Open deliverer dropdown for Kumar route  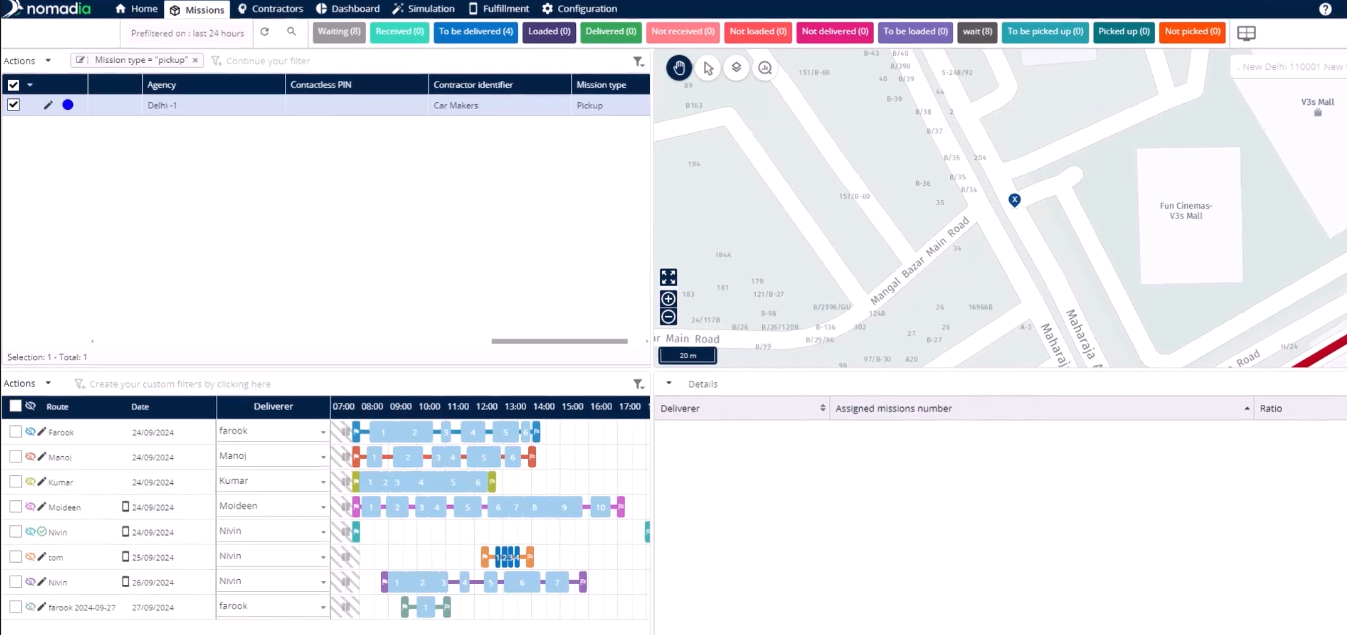323,482
